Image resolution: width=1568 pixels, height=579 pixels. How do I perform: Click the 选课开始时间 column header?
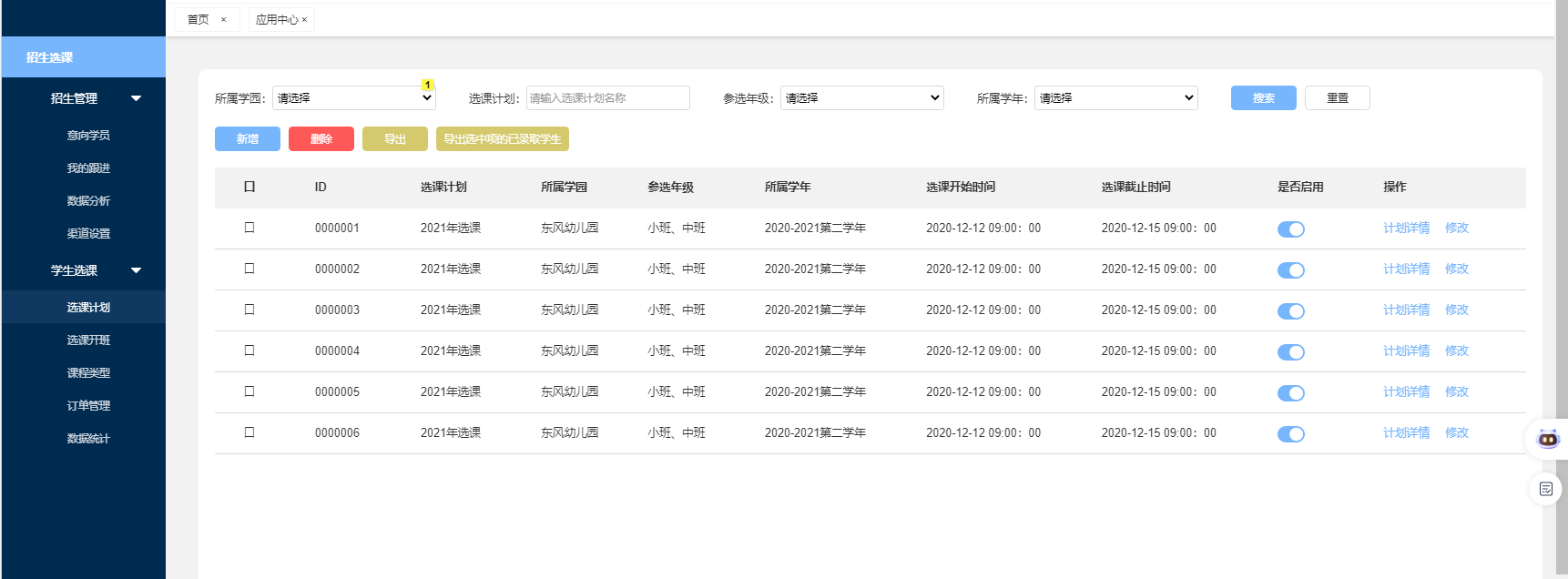961,187
